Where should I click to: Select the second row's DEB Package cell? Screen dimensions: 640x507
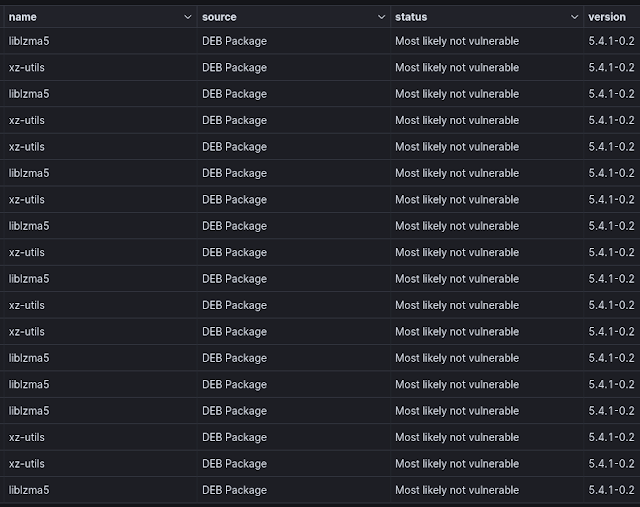click(x=234, y=68)
